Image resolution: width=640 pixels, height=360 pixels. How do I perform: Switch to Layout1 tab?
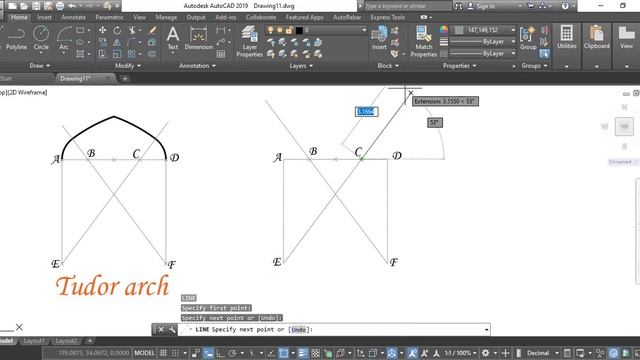pyautogui.click(x=33, y=341)
